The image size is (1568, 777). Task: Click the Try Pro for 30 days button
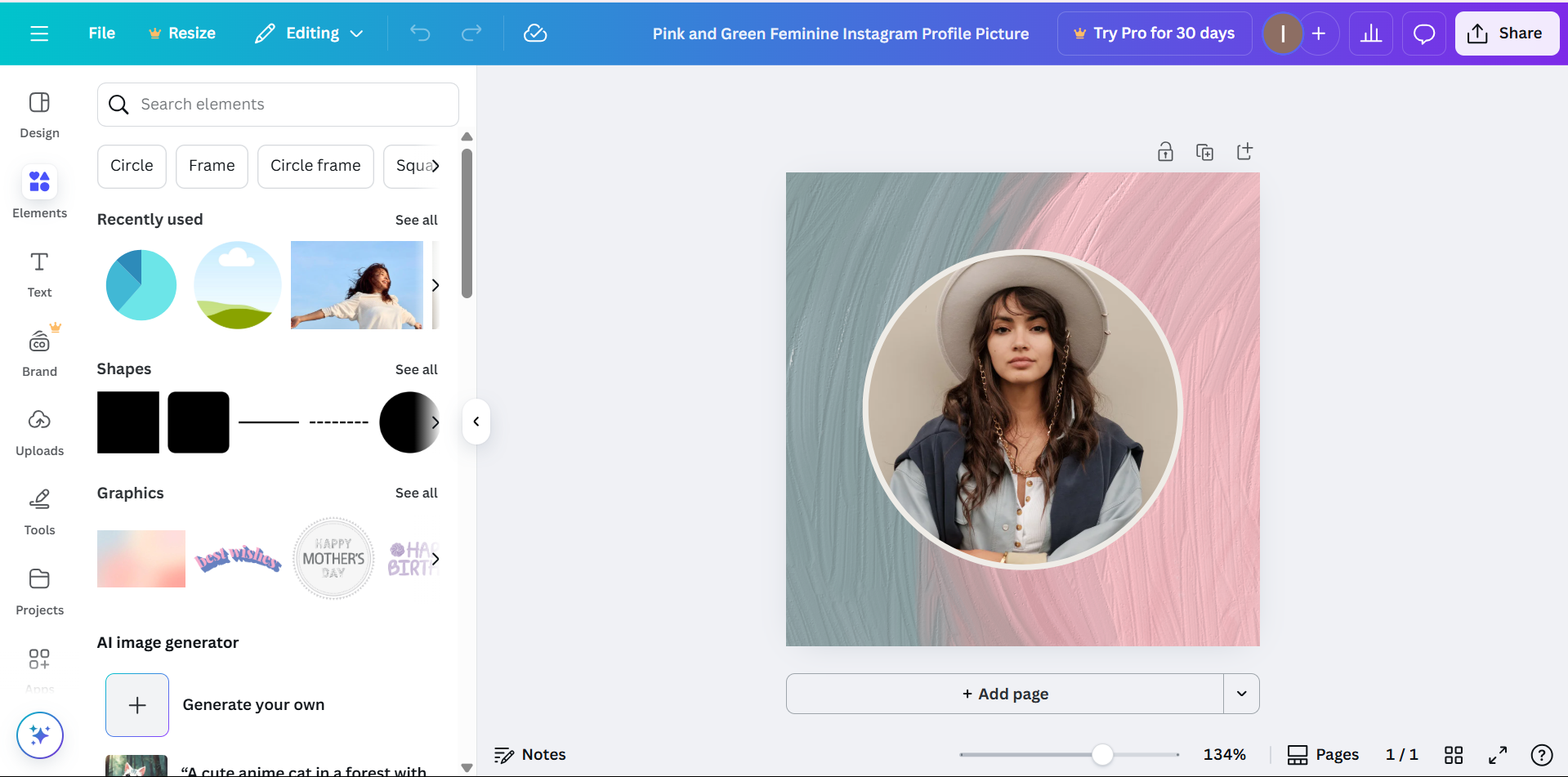click(x=1154, y=33)
